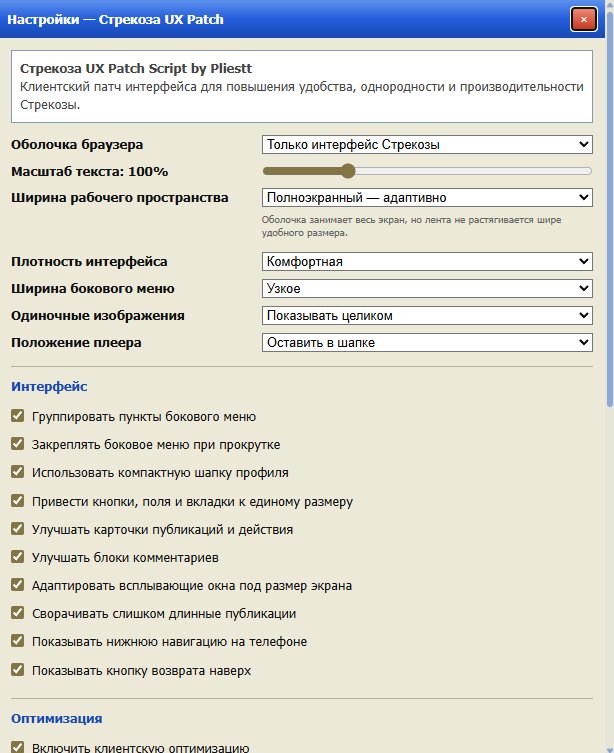Screen dimensions: 614x753
Task: Toggle Использовать компактную шапку профиля checkbox
Action: click(18, 472)
